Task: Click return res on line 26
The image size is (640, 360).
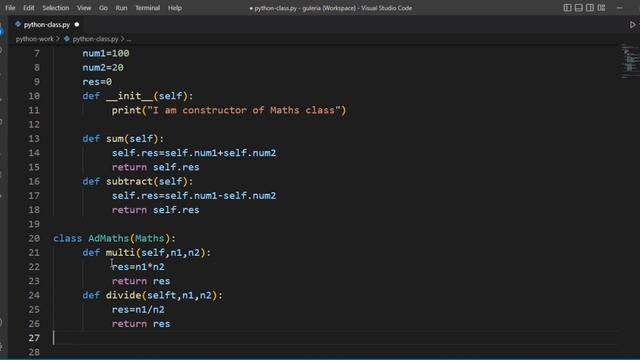Action: (x=141, y=324)
